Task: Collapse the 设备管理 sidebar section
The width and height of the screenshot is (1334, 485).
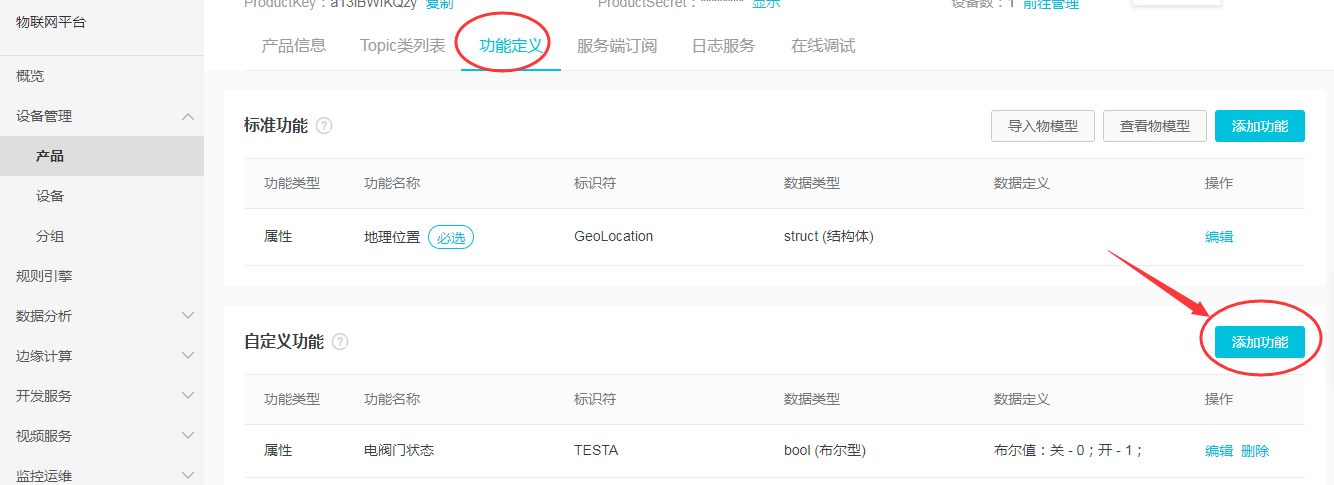Action: (x=188, y=116)
